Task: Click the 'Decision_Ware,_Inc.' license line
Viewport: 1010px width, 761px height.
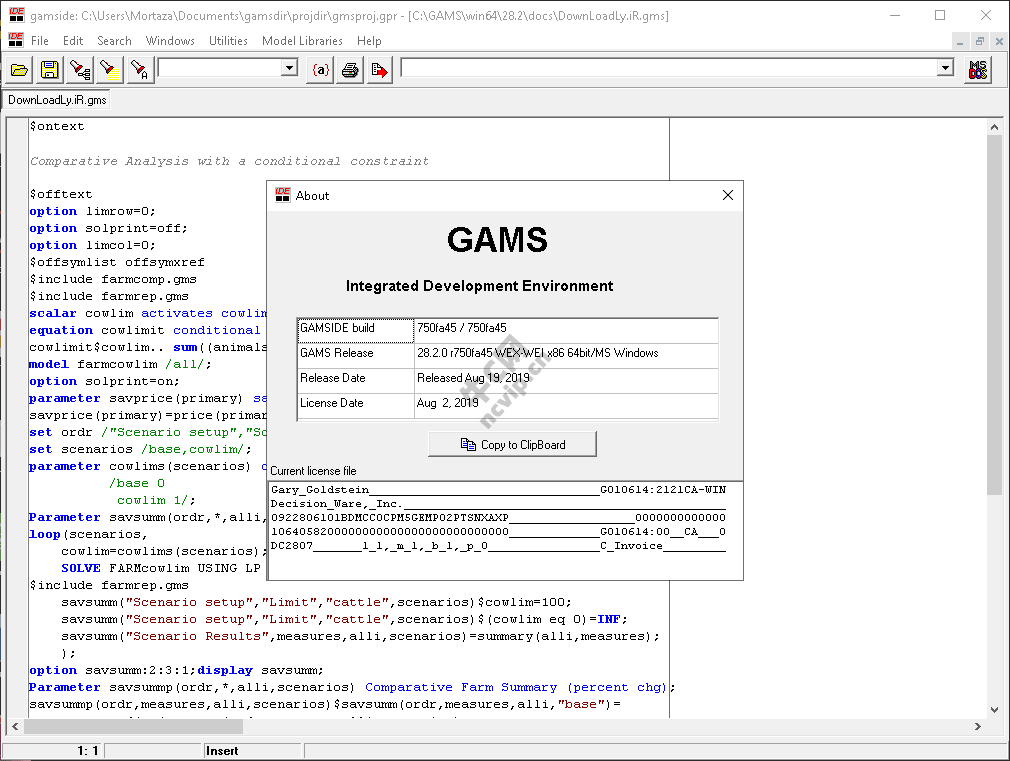Action: pos(498,504)
